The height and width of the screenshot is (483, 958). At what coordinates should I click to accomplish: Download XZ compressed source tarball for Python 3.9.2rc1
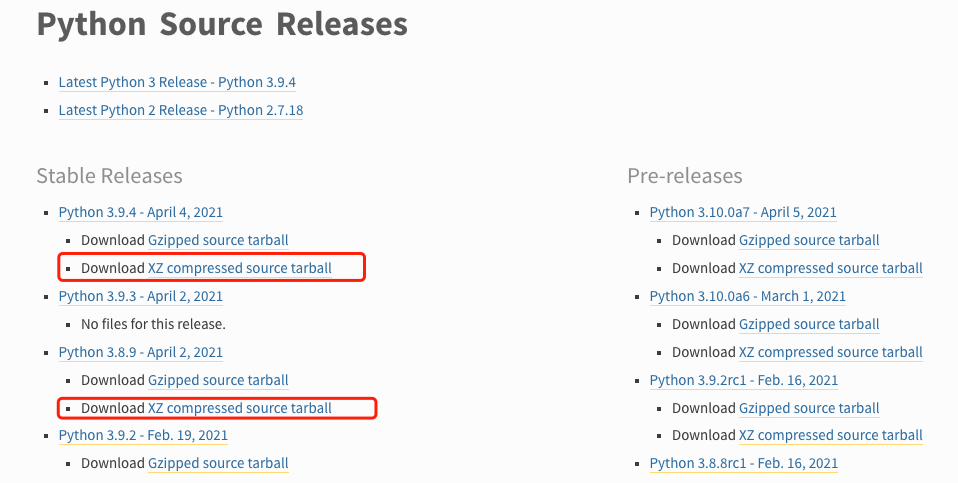[x=830, y=435]
